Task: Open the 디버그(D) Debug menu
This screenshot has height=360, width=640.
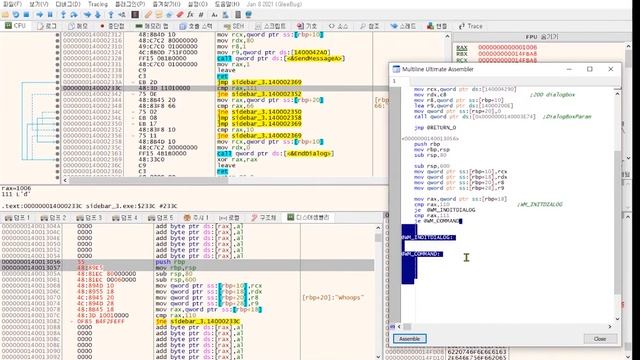Action: (x=68, y=4)
